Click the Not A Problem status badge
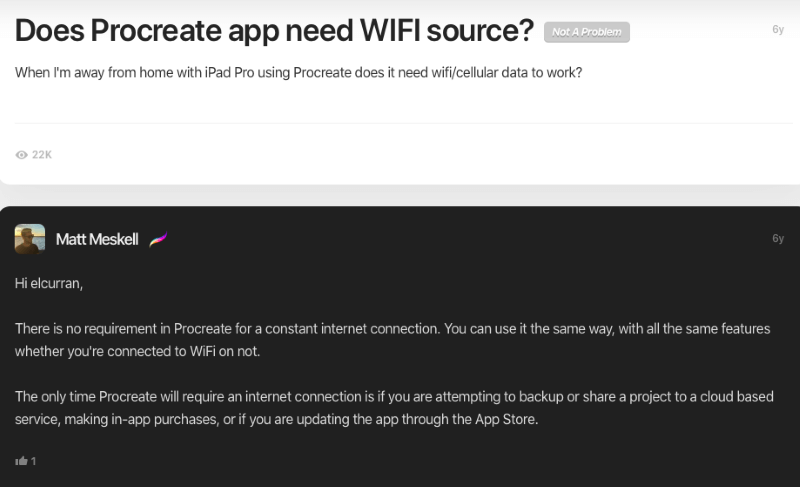The height and width of the screenshot is (487, 800). 587,32
